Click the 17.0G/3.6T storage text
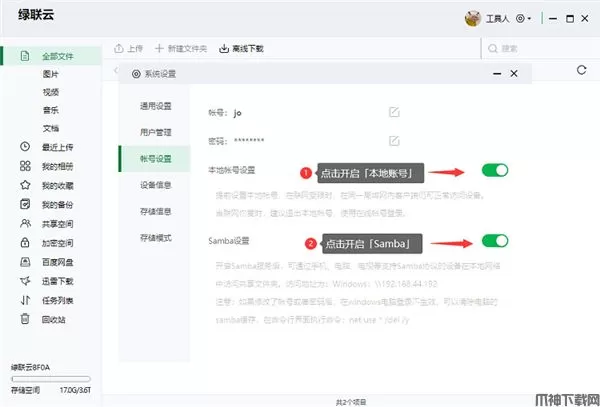The width and height of the screenshot is (600, 407). tap(75, 390)
